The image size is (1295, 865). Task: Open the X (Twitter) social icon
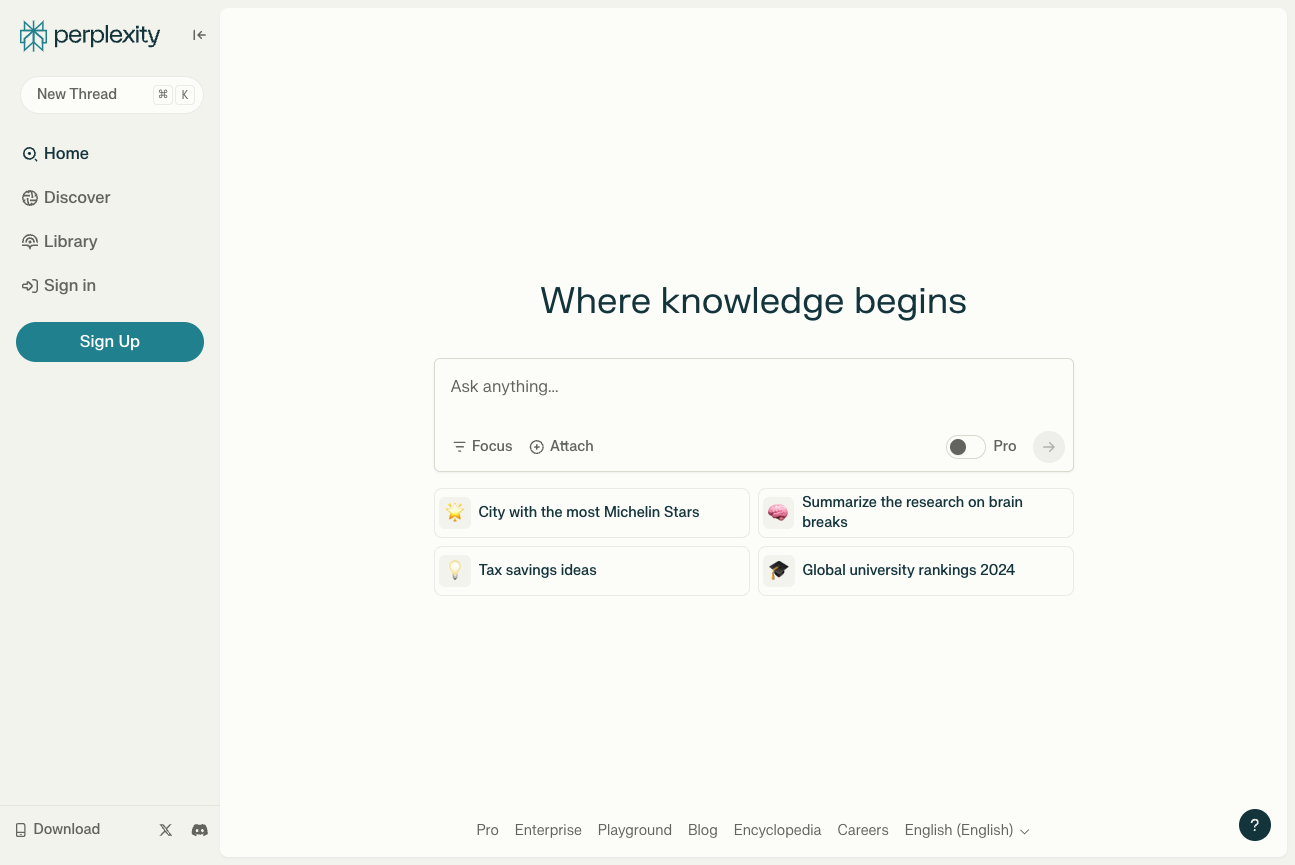point(166,830)
